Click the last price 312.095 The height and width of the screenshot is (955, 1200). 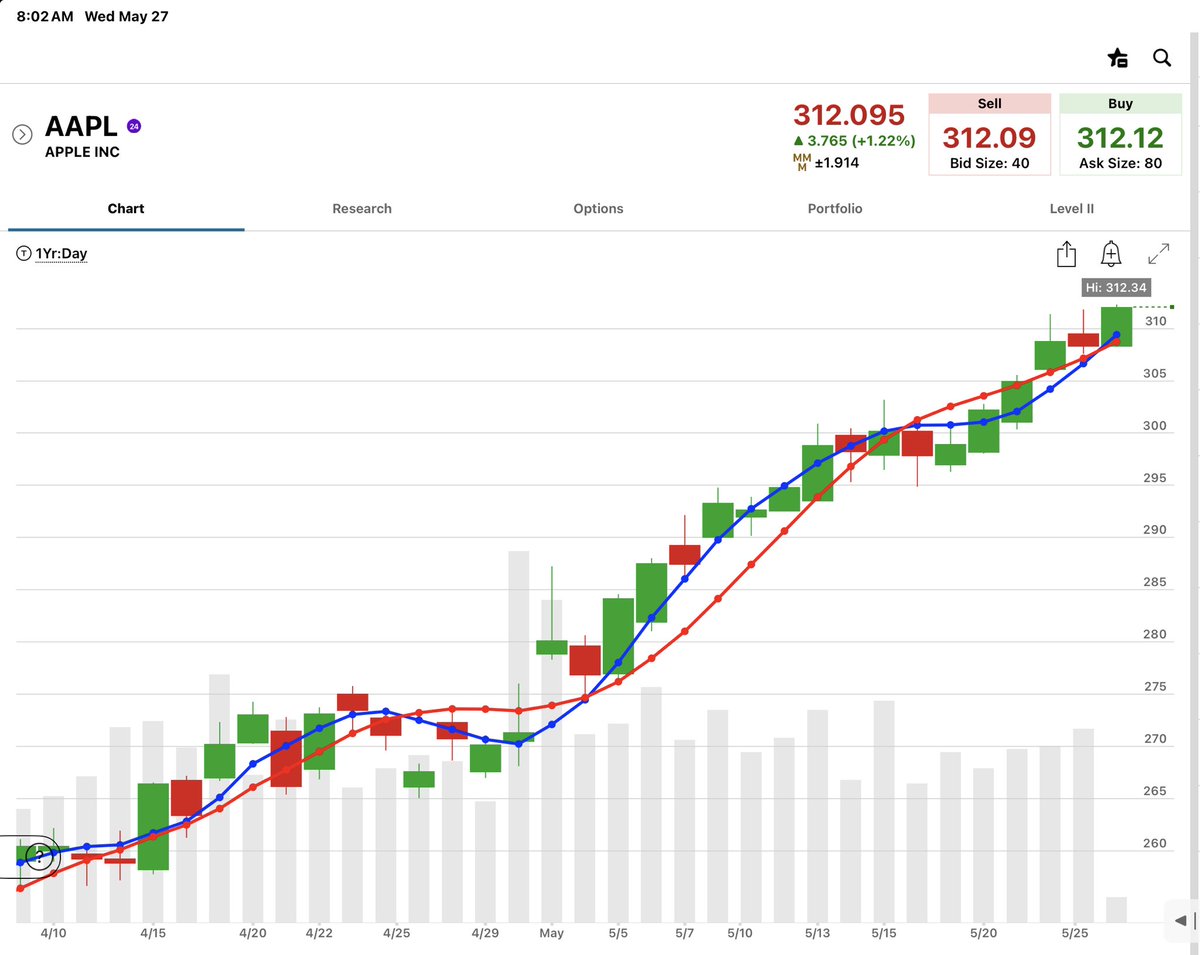pyautogui.click(x=849, y=114)
